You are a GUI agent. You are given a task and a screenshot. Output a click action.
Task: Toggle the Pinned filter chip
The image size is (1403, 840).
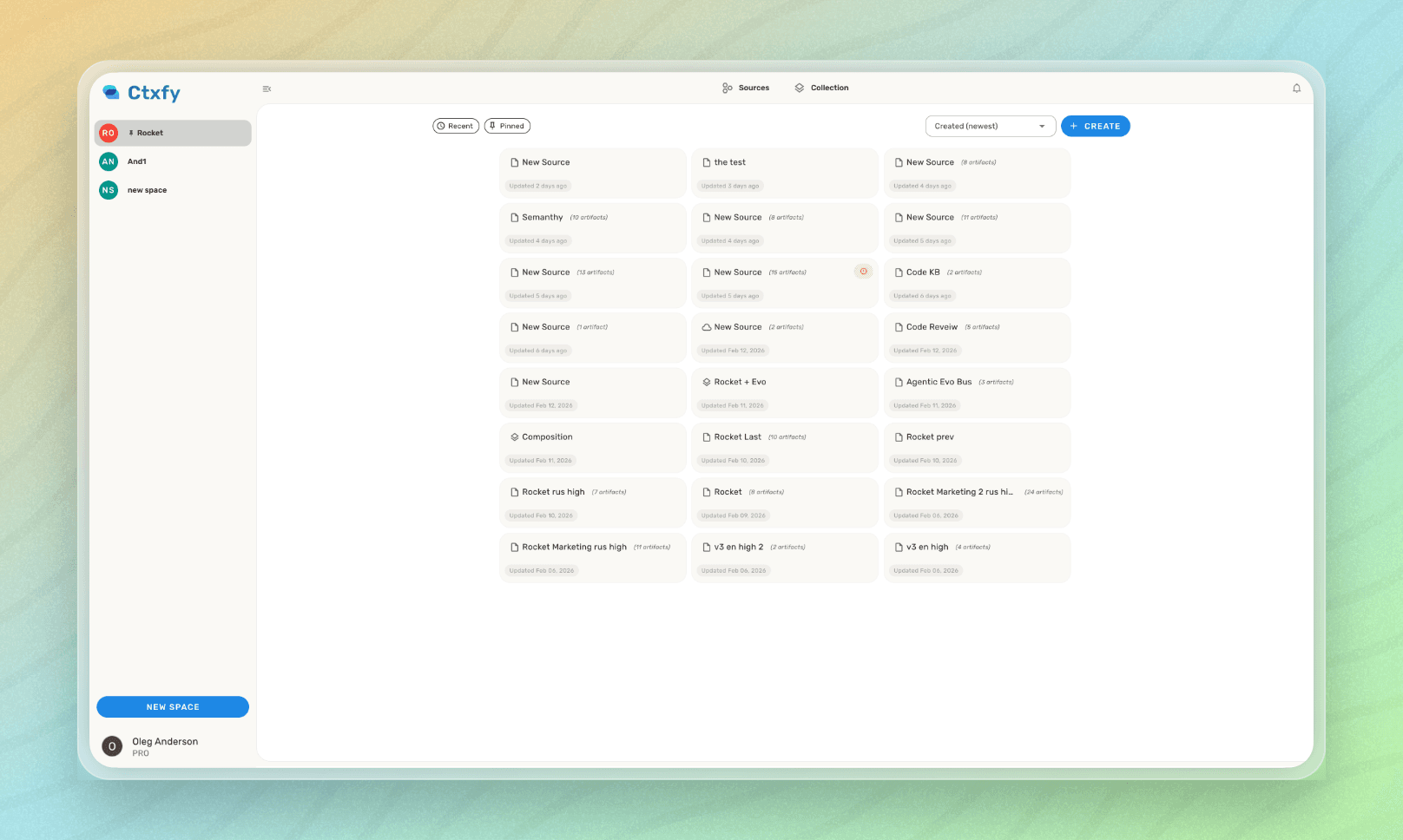507,126
